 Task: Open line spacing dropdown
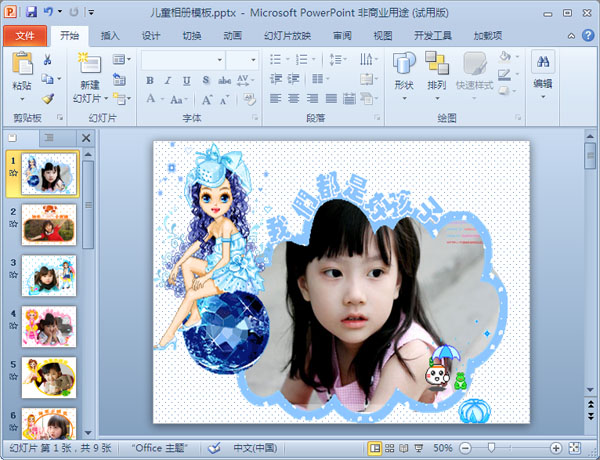point(338,59)
